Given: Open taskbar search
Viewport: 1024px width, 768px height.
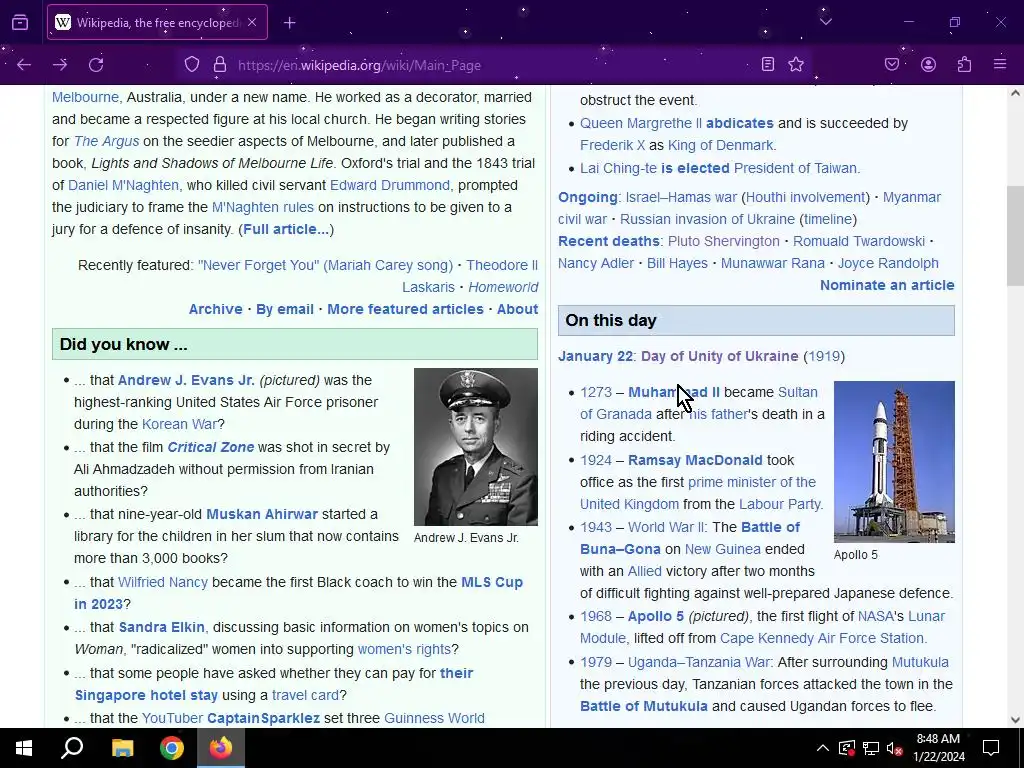Looking at the screenshot, I should pyautogui.click(x=72, y=748).
